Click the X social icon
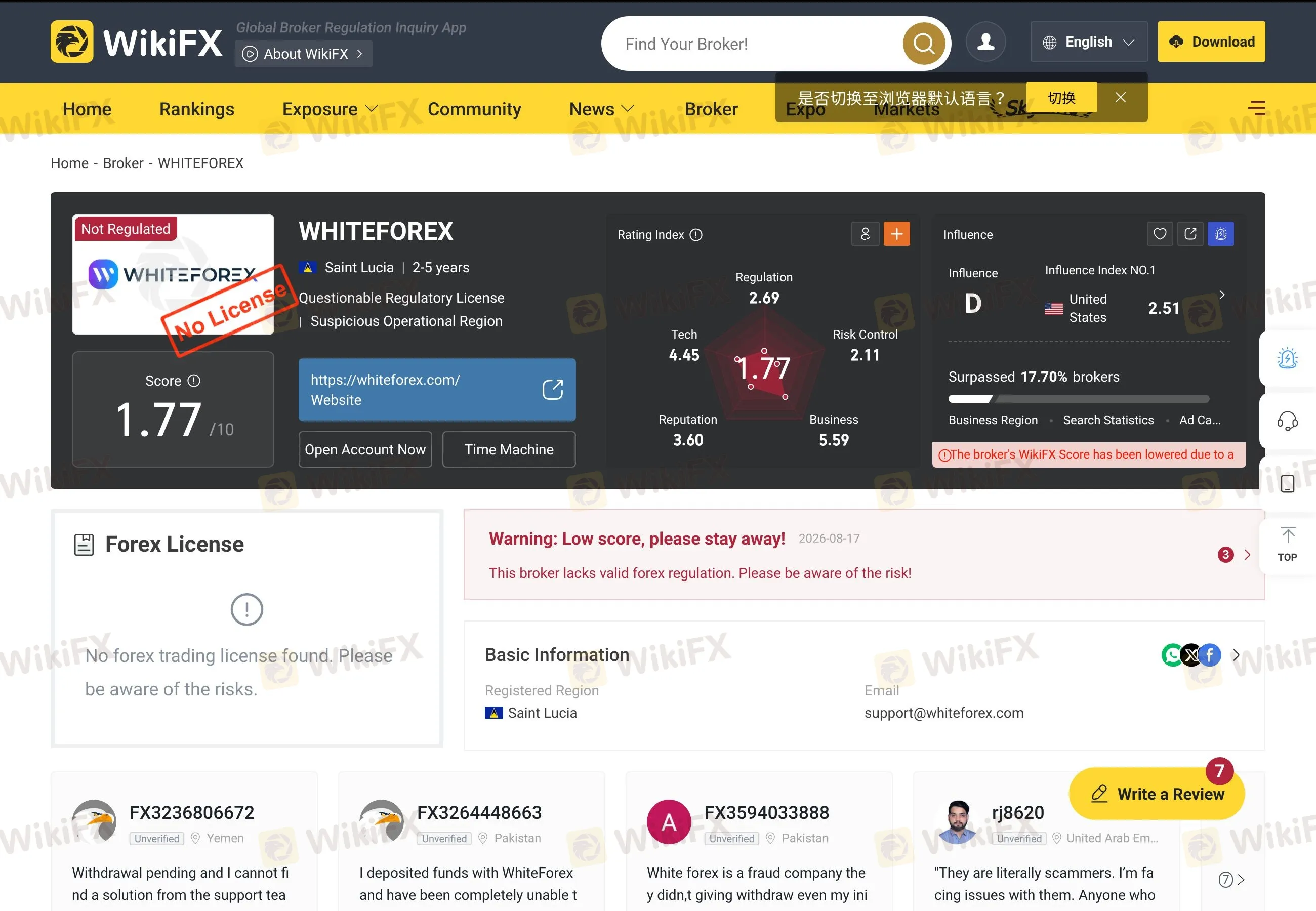Viewport: 1316px width, 911px height. pos(1191,655)
